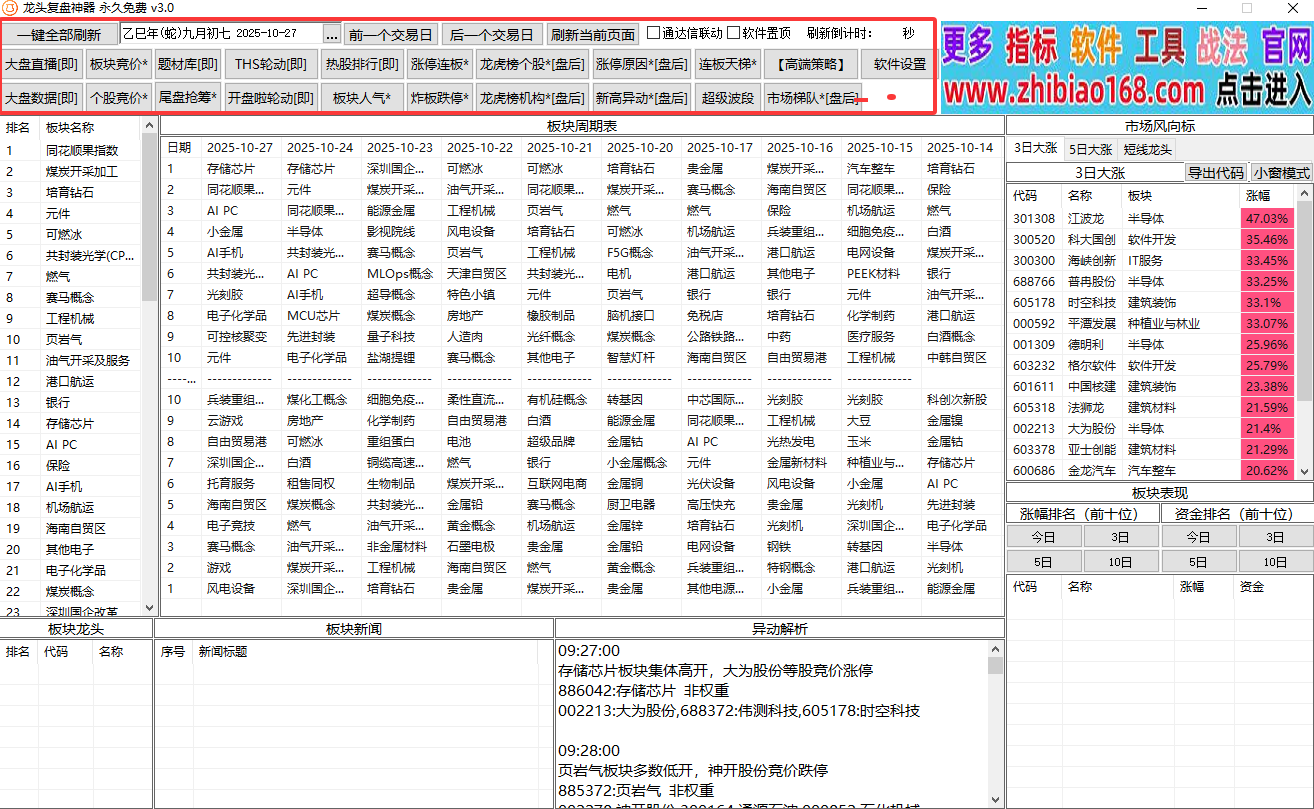Open the 大盘直播[即] toolbar item

point(41,65)
